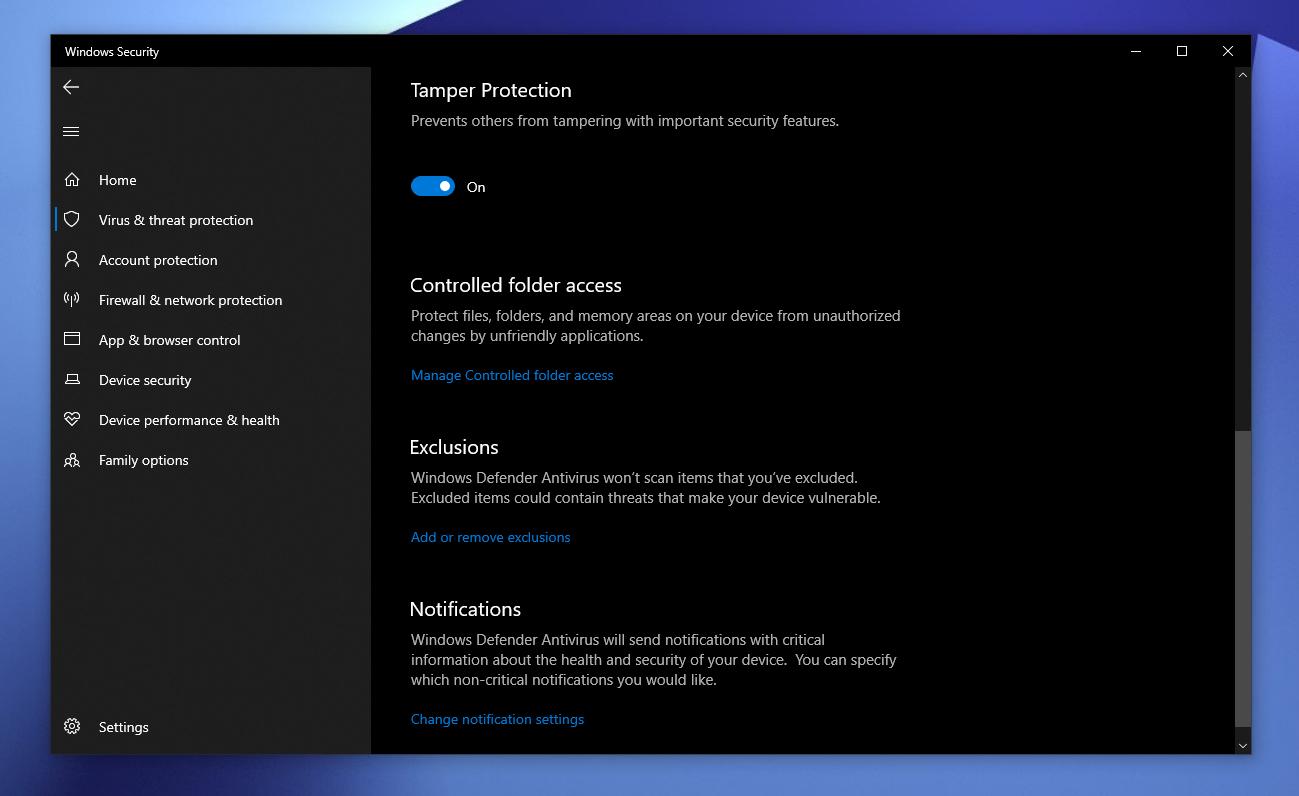This screenshot has height=796, width=1299.
Task: Click the shield icon for Virus protection
Action: coord(72,220)
